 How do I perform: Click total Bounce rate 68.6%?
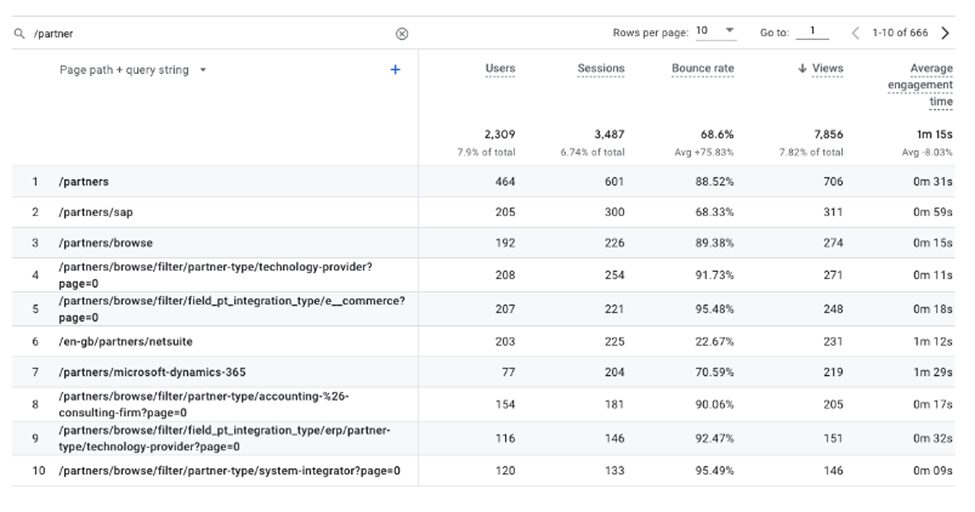[x=717, y=134]
